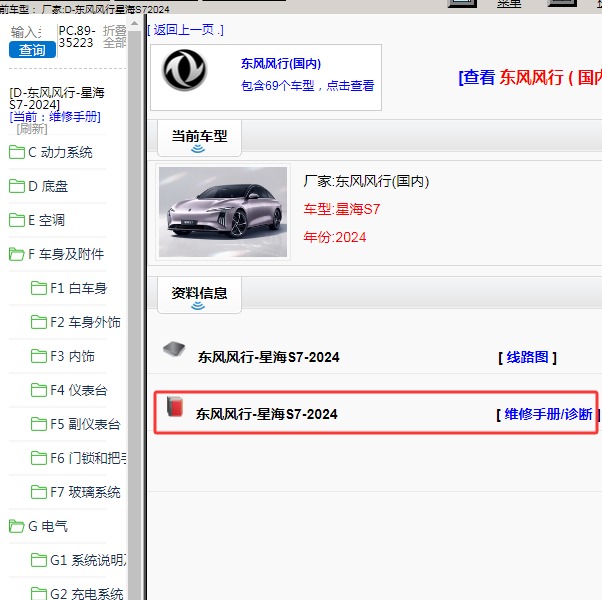Open the Dongfeng logo brand image

185,70
